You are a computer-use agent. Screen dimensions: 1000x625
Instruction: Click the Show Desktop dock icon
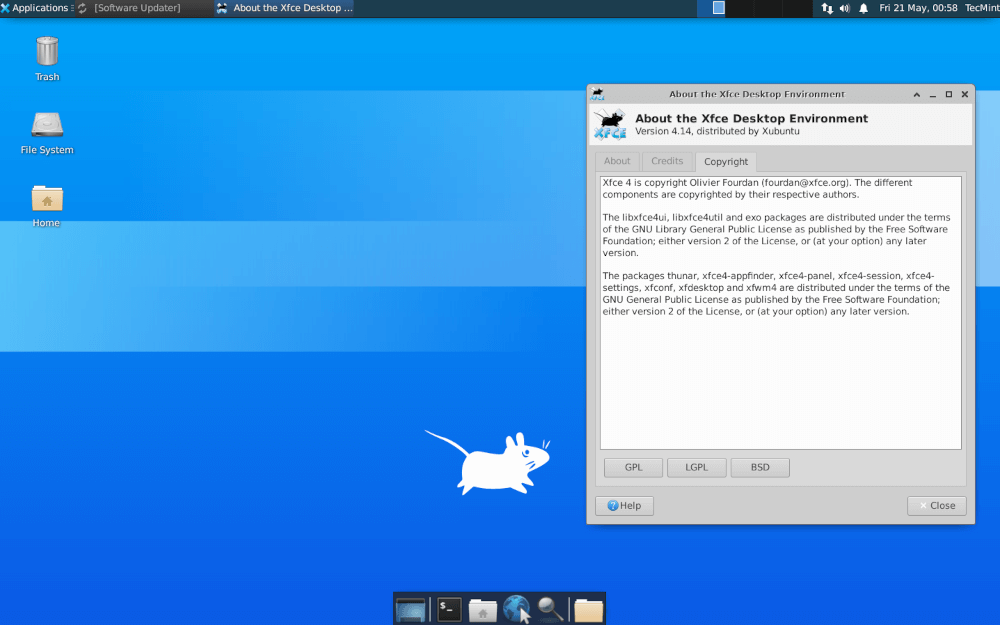(x=411, y=609)
